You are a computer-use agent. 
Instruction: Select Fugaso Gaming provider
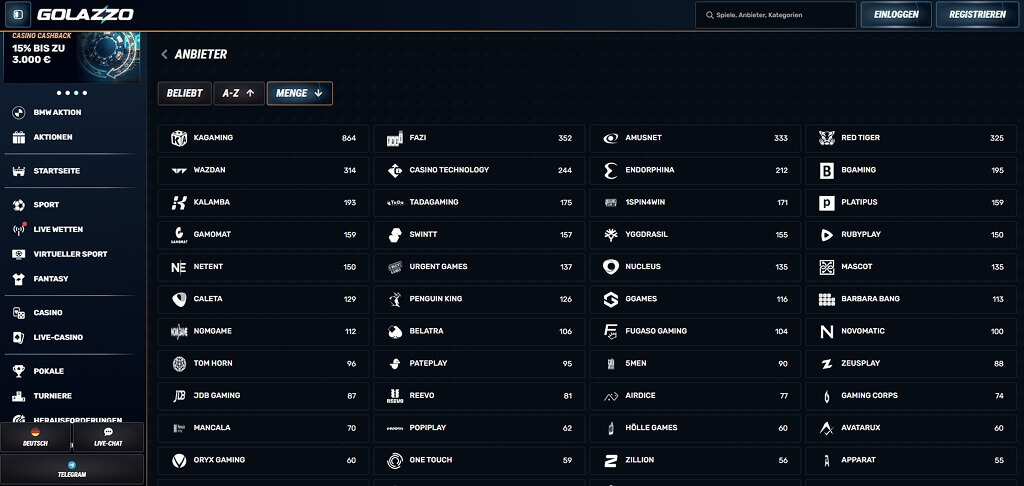tap(695, 331)
